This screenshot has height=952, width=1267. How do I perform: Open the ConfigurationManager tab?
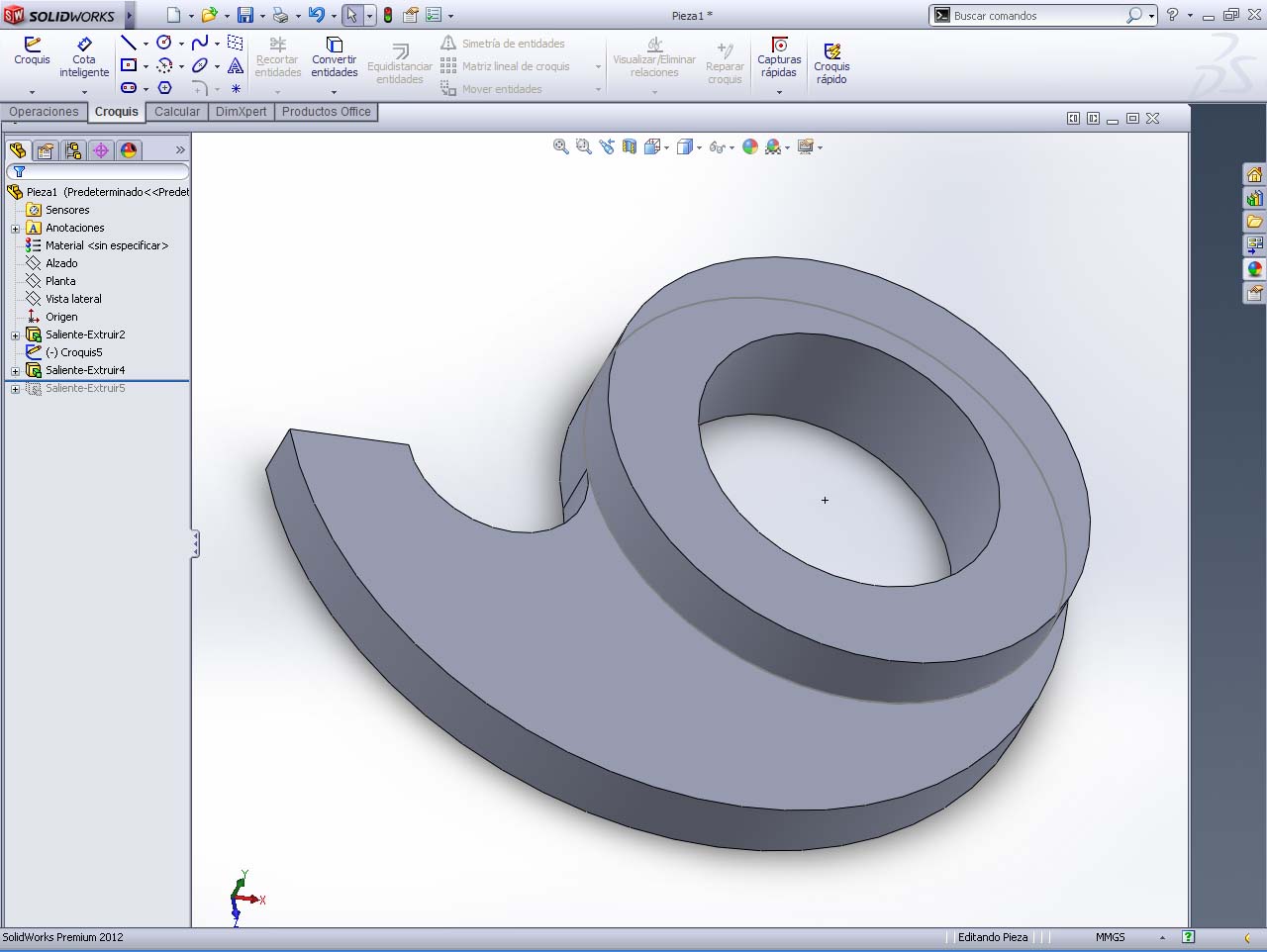(73, 150)
